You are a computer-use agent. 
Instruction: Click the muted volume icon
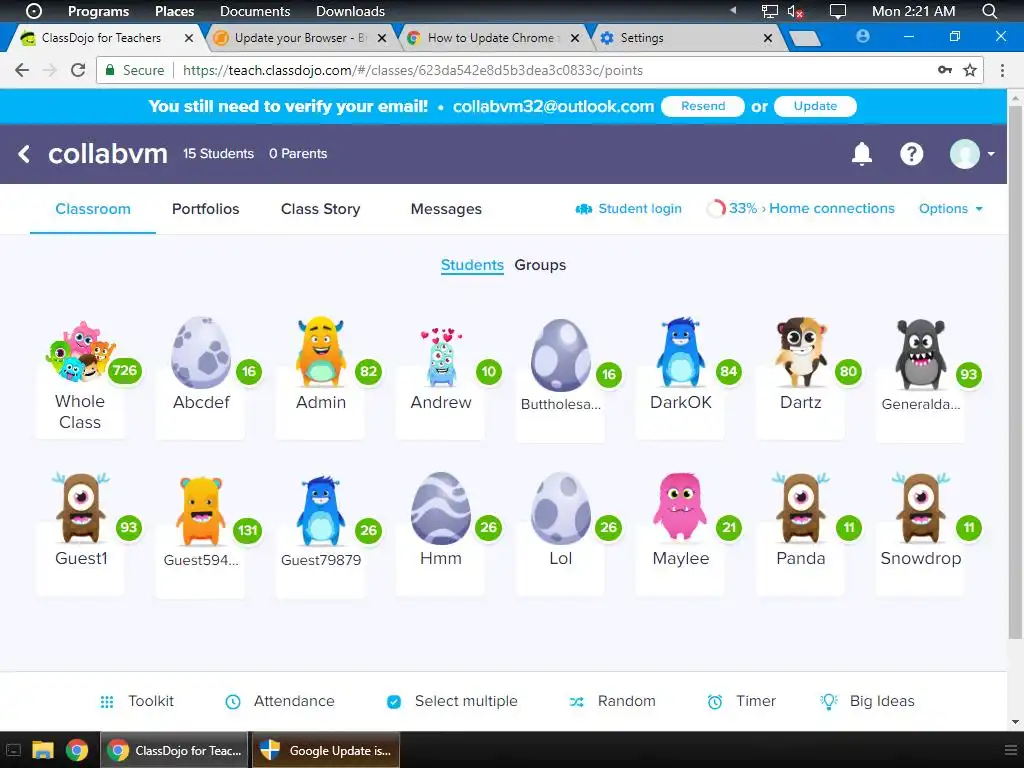tap(795, 11)
